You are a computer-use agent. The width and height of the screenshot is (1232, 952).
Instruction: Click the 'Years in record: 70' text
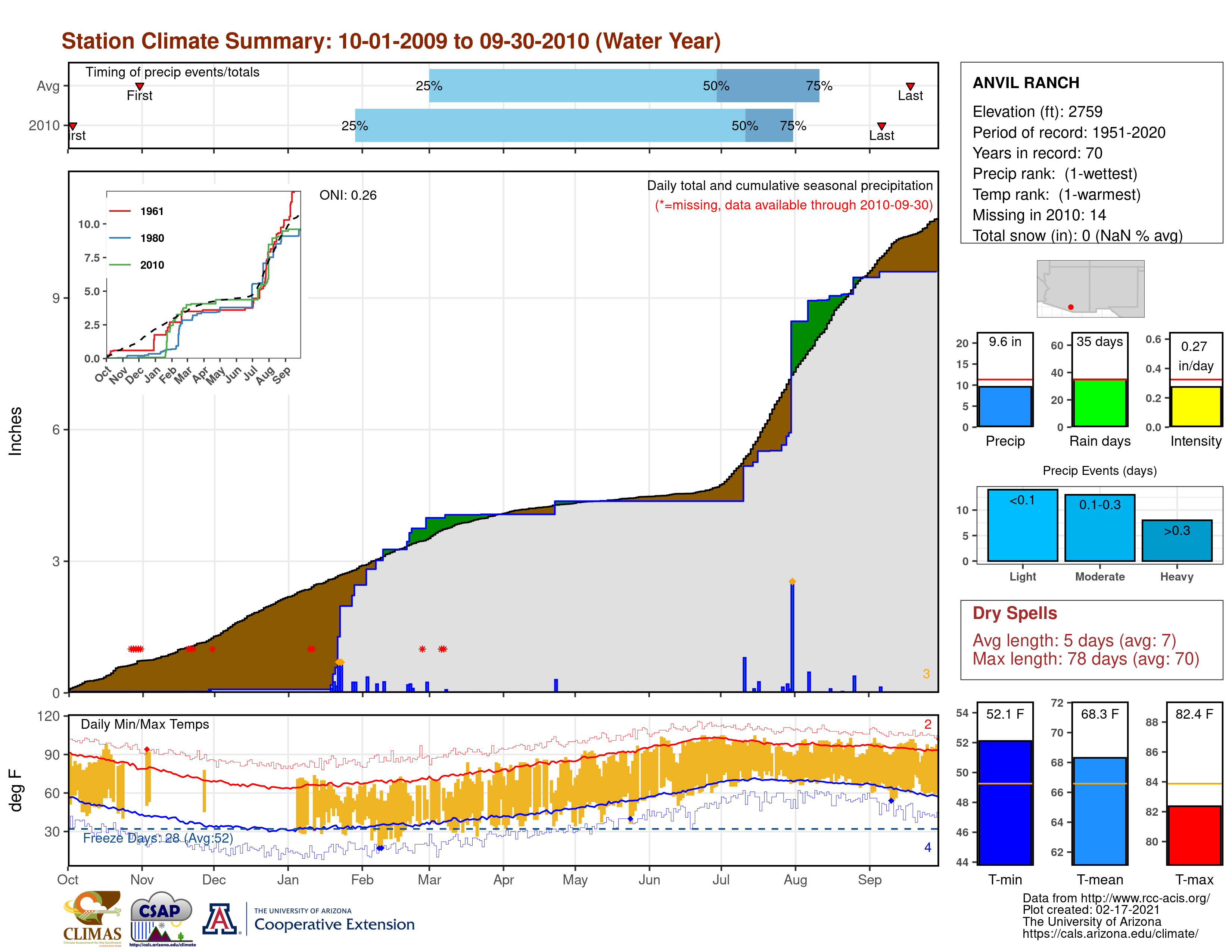pyautogui.click(x=1037, y=153)
